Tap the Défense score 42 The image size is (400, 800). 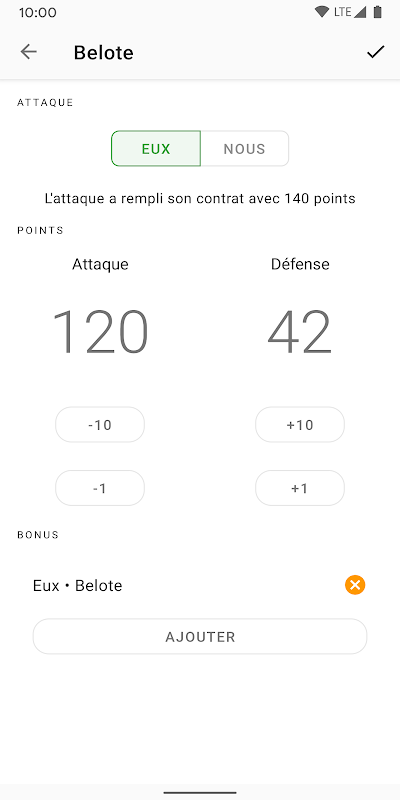tap(300, 333)
